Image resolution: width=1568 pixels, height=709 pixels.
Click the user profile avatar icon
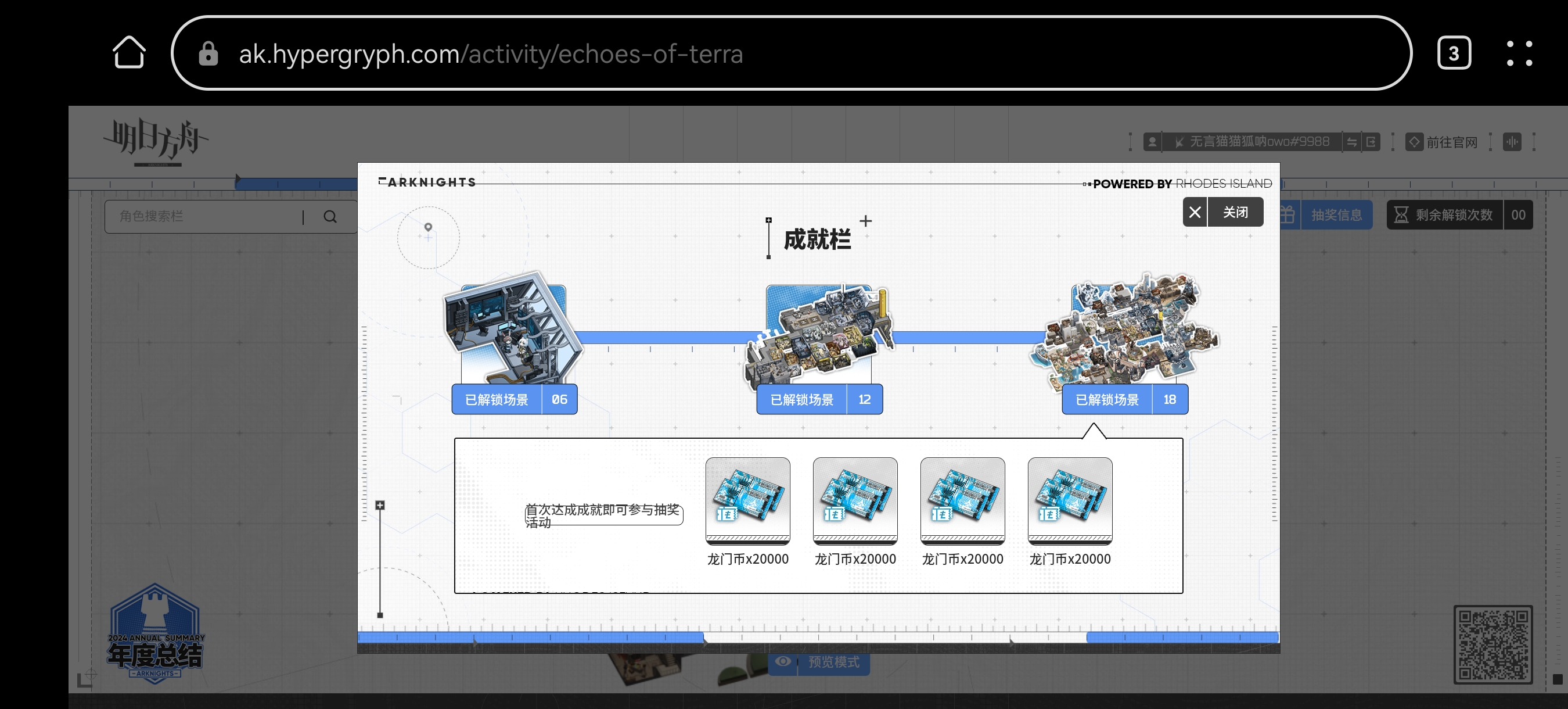pos(1152,142)
